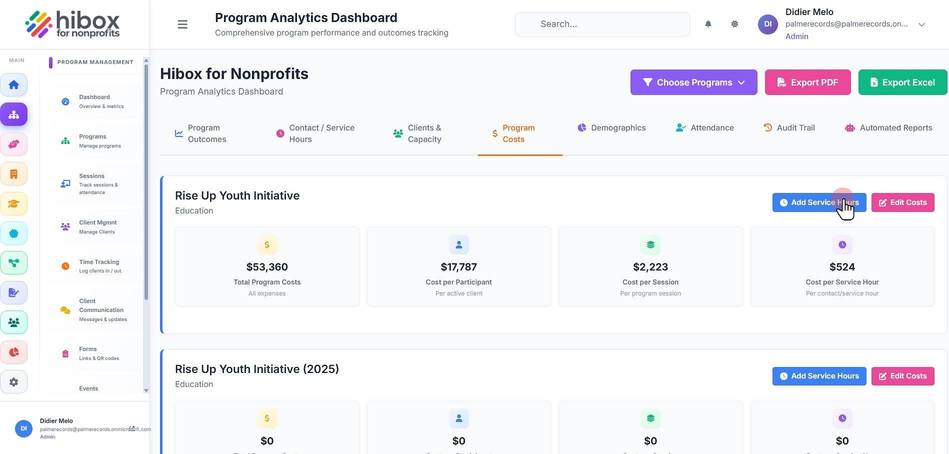
Task: Open the Automated Reports tab
Action: [888, 128]
